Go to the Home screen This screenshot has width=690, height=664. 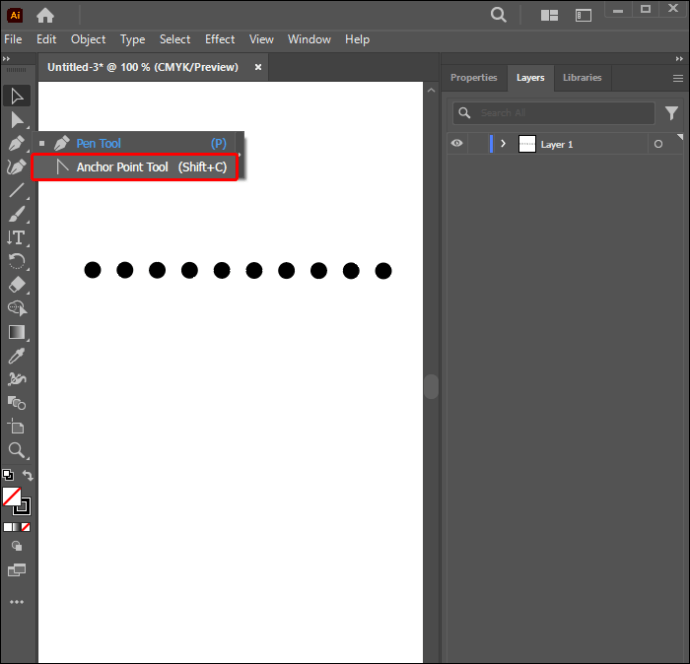point(45,16)
